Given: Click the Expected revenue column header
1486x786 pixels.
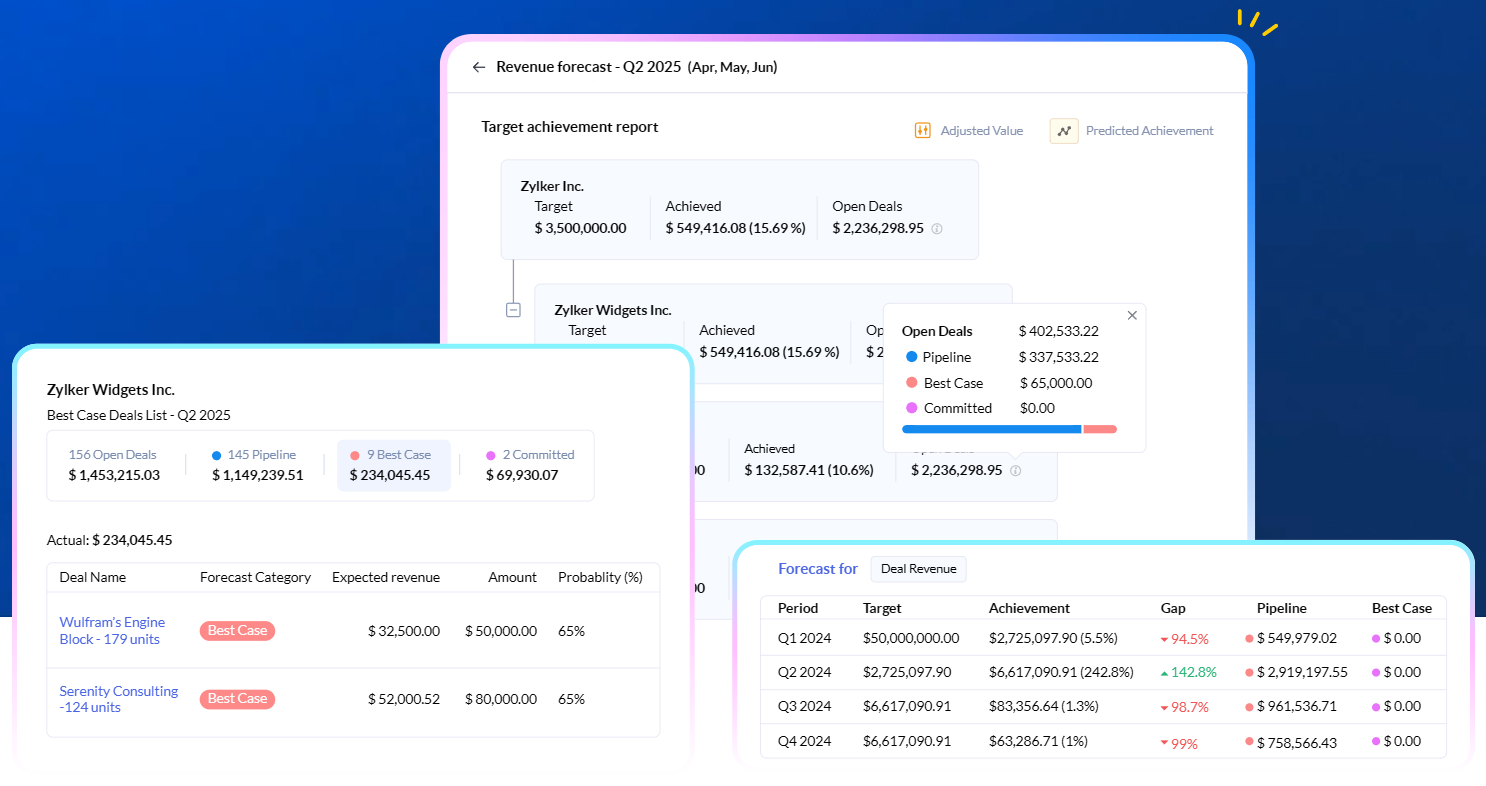Looking at the screenshot, I should pyautogui.click(x=386, y=577).
